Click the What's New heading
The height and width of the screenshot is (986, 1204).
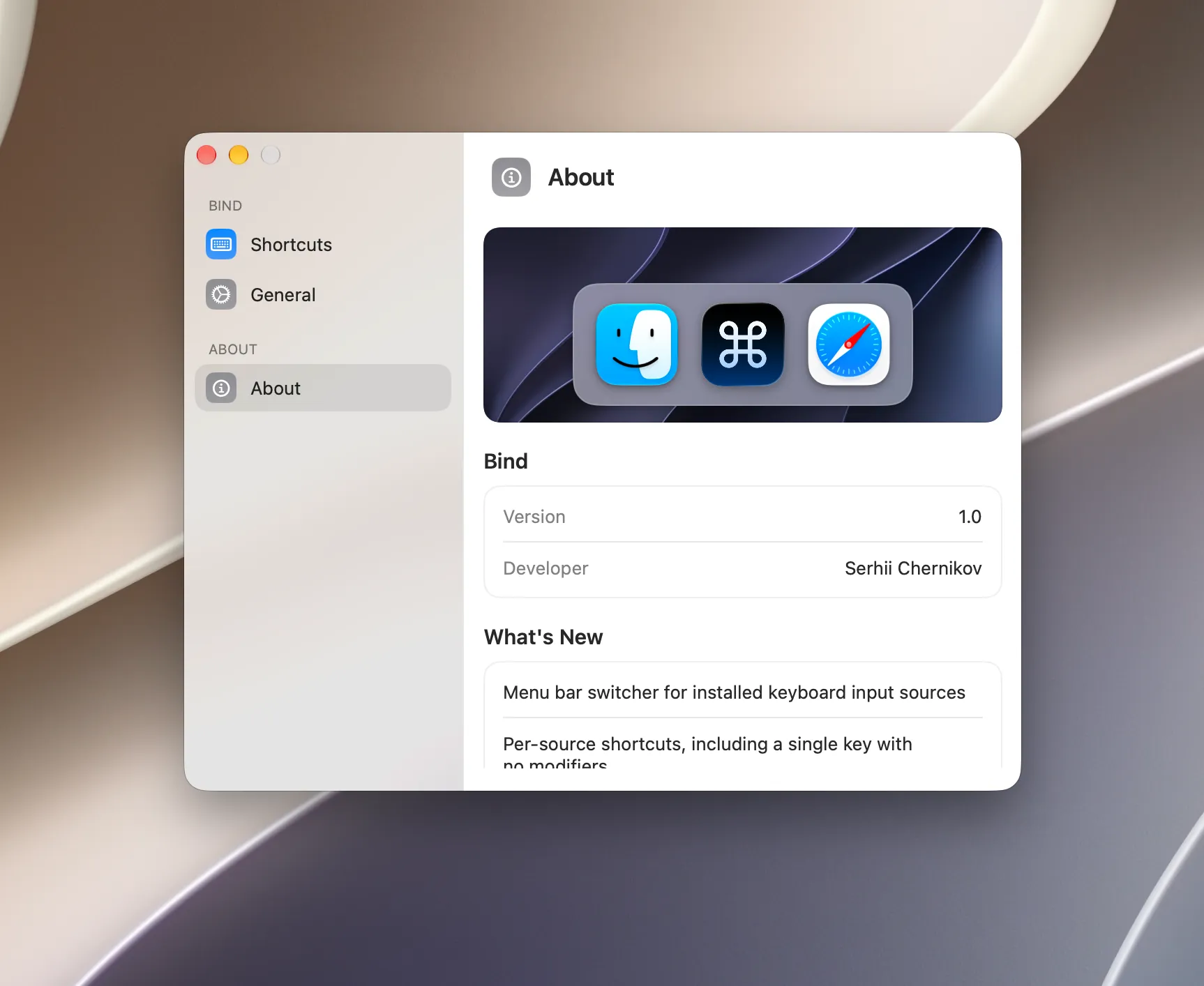543,637
